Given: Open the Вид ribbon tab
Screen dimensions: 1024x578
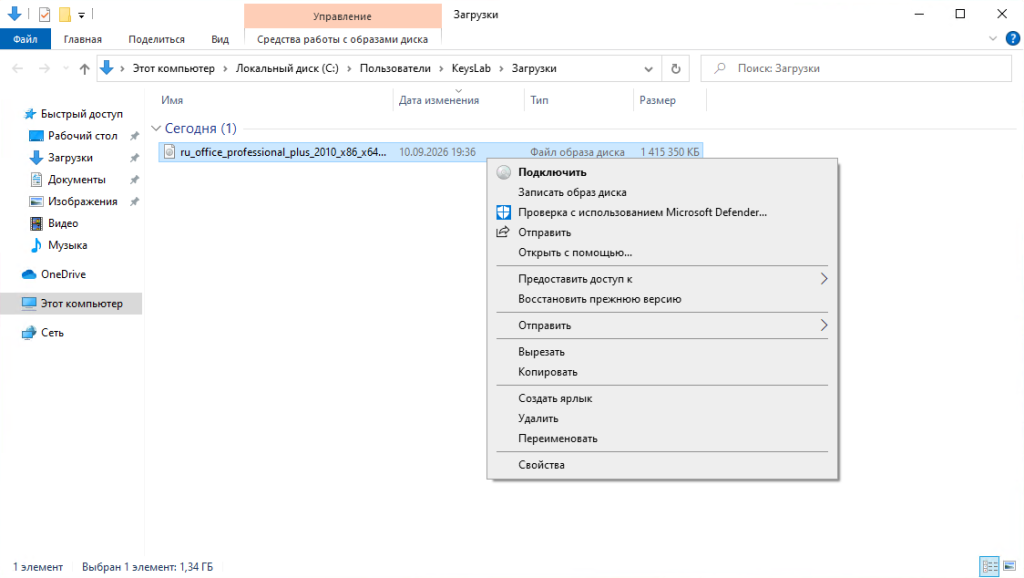Looking at the screenshot, I should point(220,39).
